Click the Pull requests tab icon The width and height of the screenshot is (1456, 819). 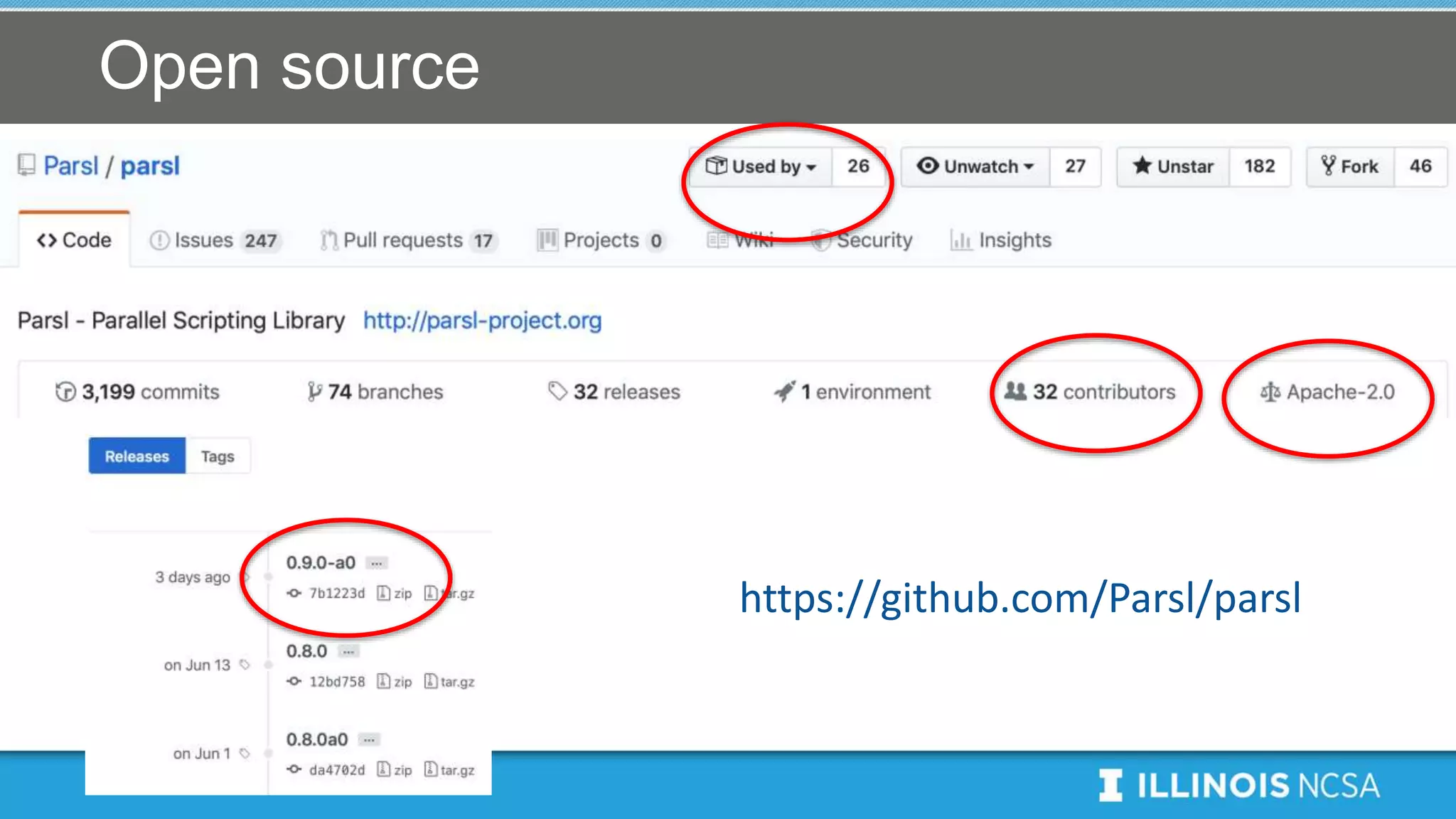click(328, 240)
